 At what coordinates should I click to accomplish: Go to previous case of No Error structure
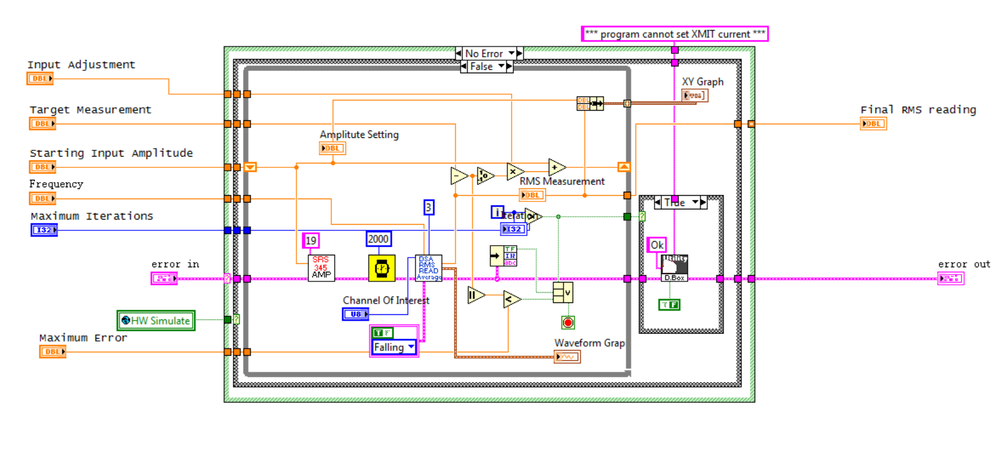click(x=460, y=53)
